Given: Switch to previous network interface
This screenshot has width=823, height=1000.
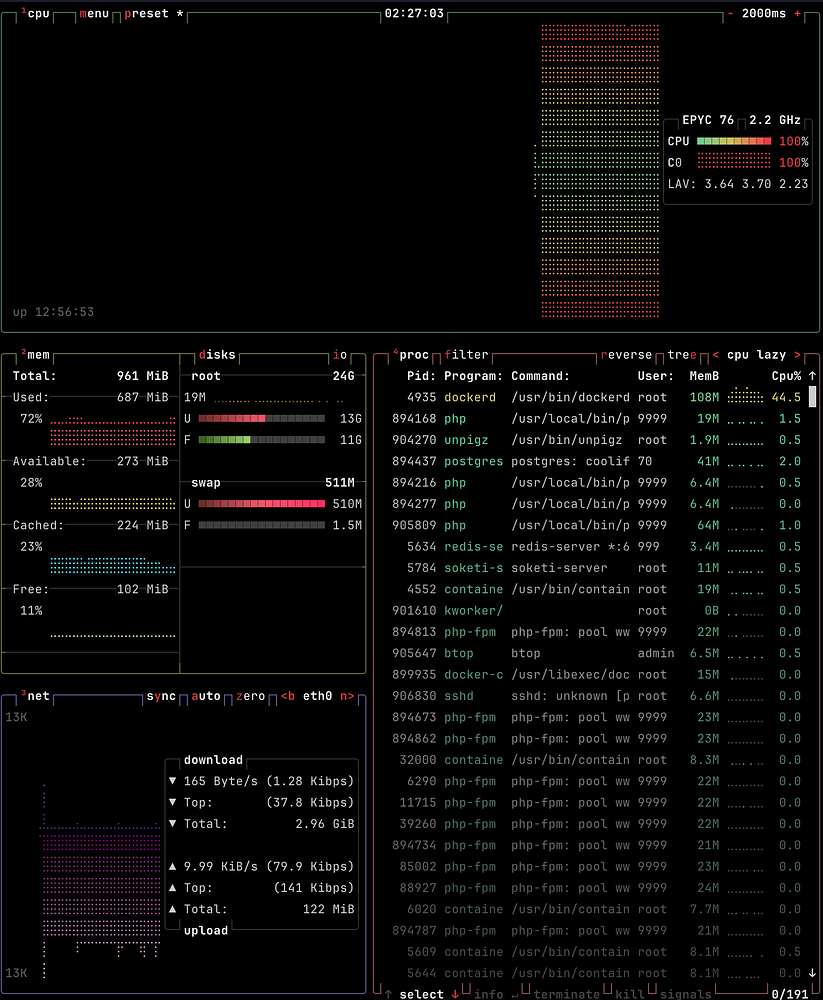Looking at the screenshot, I should [288, 696].
